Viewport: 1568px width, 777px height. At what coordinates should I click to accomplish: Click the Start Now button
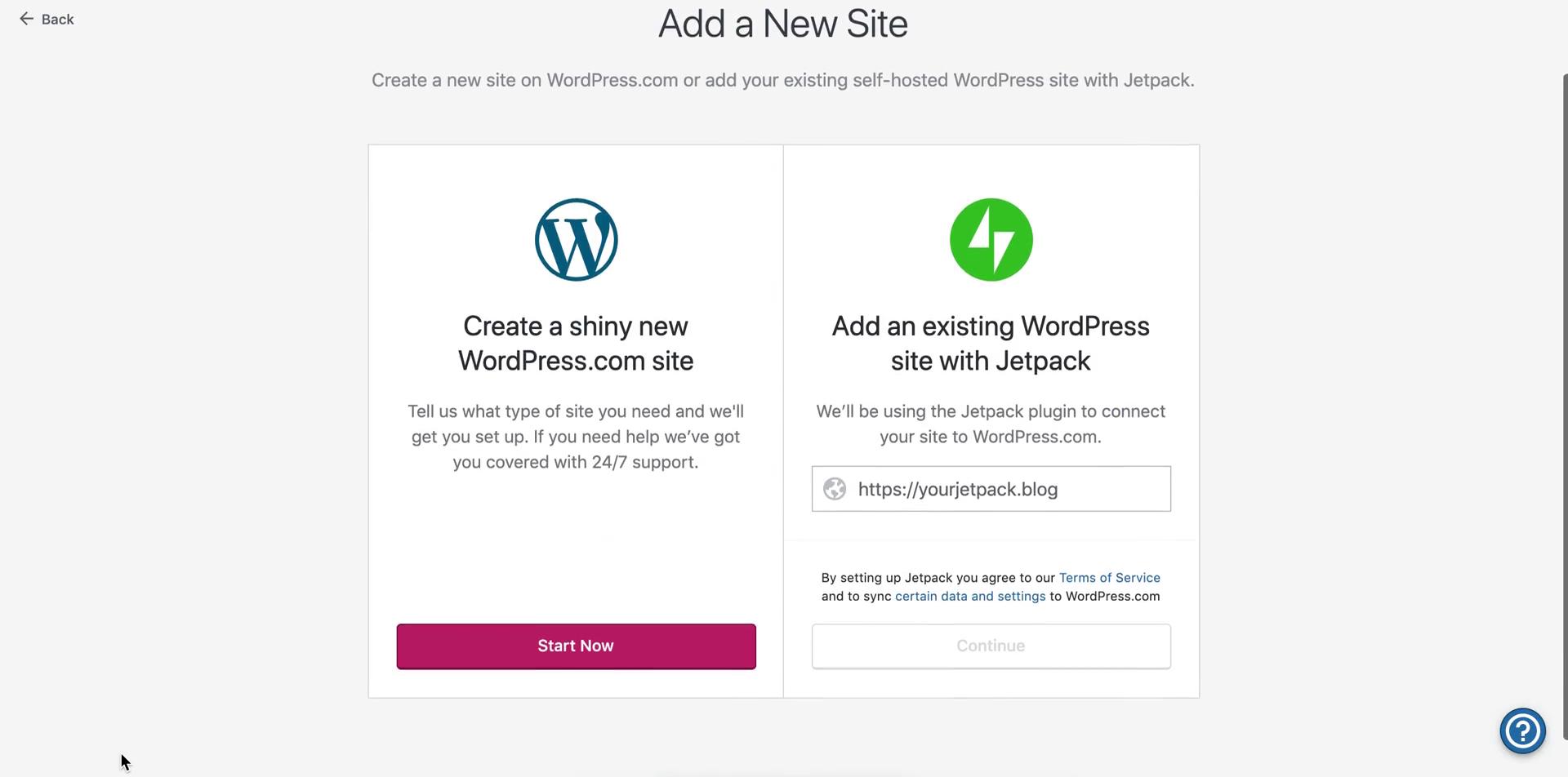576,646
